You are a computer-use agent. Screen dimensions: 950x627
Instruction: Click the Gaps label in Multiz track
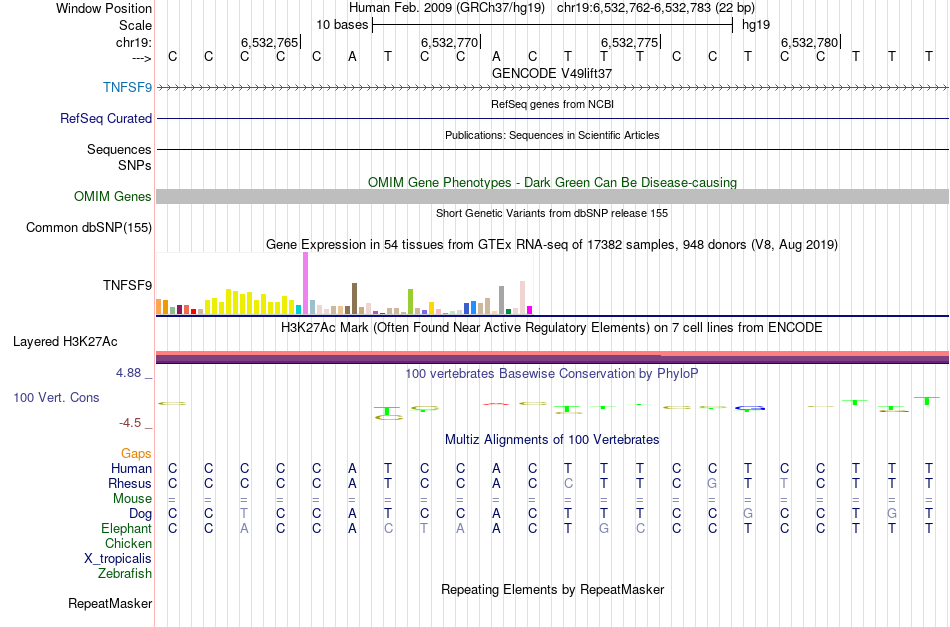[136, 453]
